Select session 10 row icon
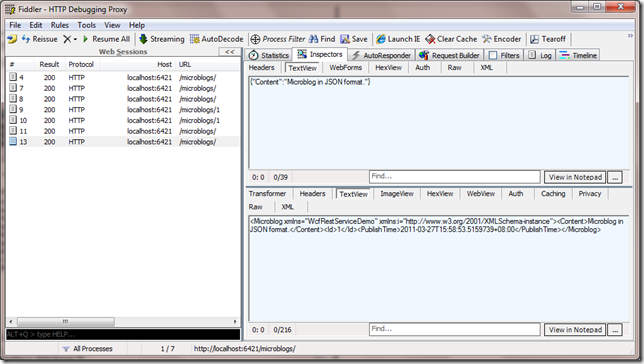 pos(13,120)
